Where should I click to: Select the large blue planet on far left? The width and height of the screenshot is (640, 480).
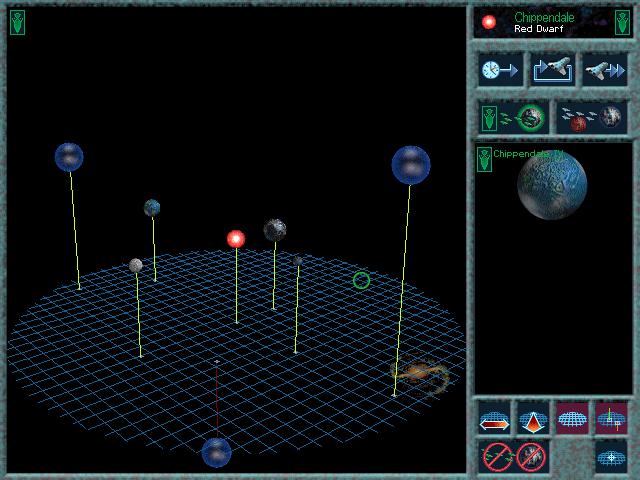[69, 157]
